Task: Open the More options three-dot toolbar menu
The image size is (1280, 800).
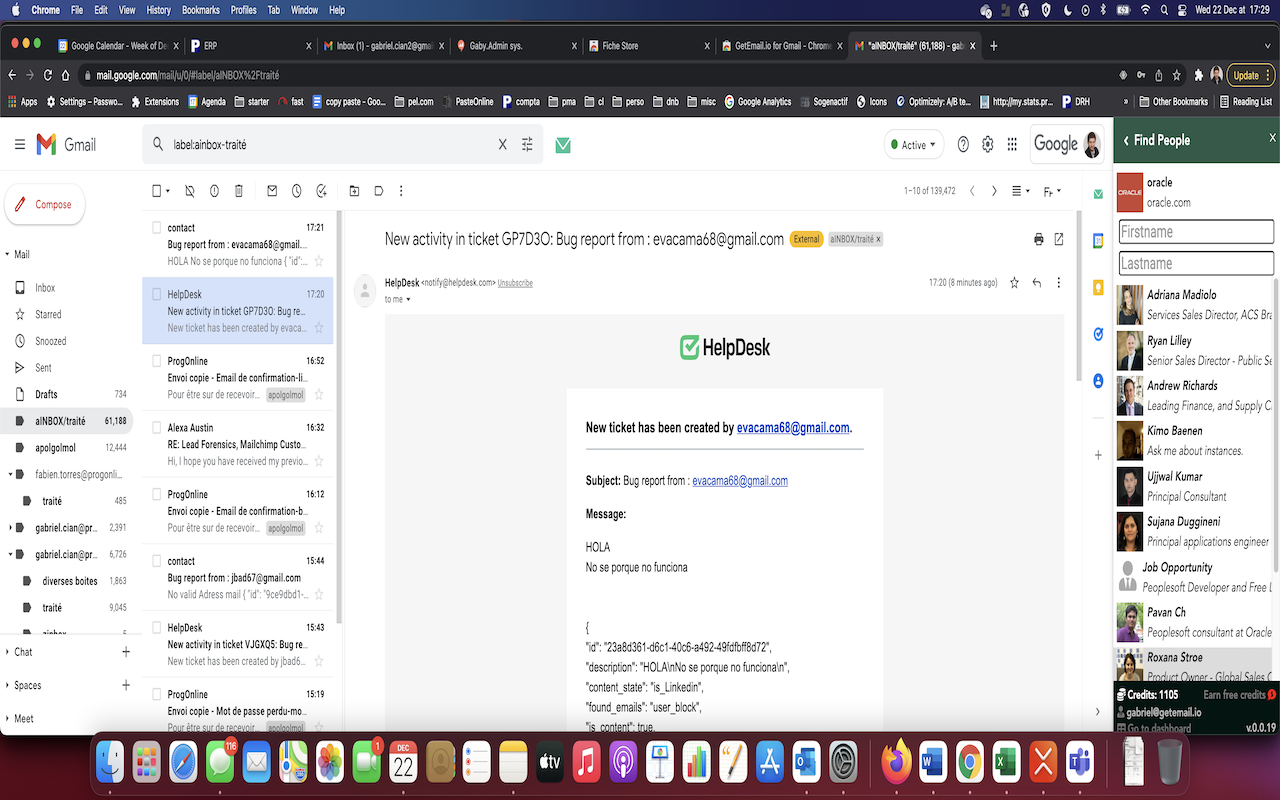Action: (401, 191)
